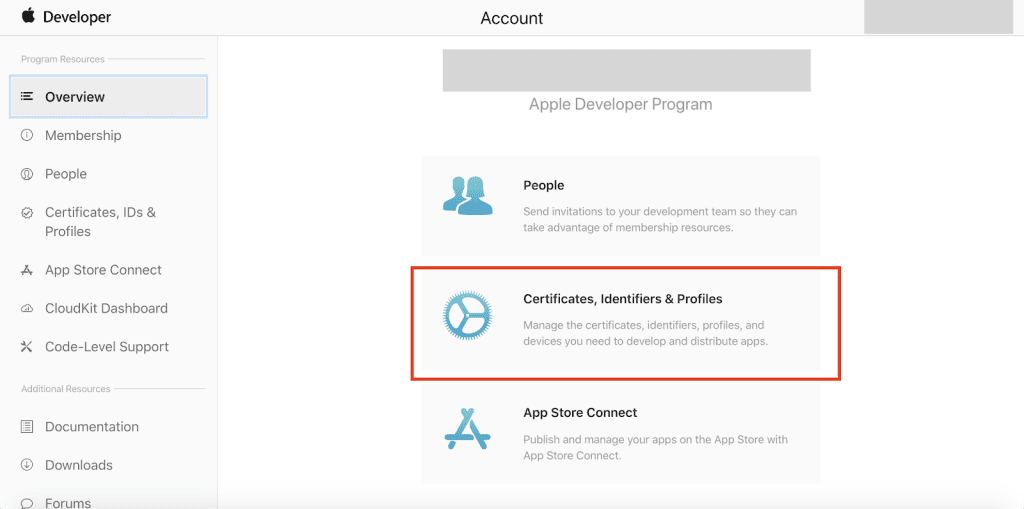Image resolution: width=1024 pixels, height=509 pixels.
Task: Click the Apple logo icon
Action: [27, 16]
